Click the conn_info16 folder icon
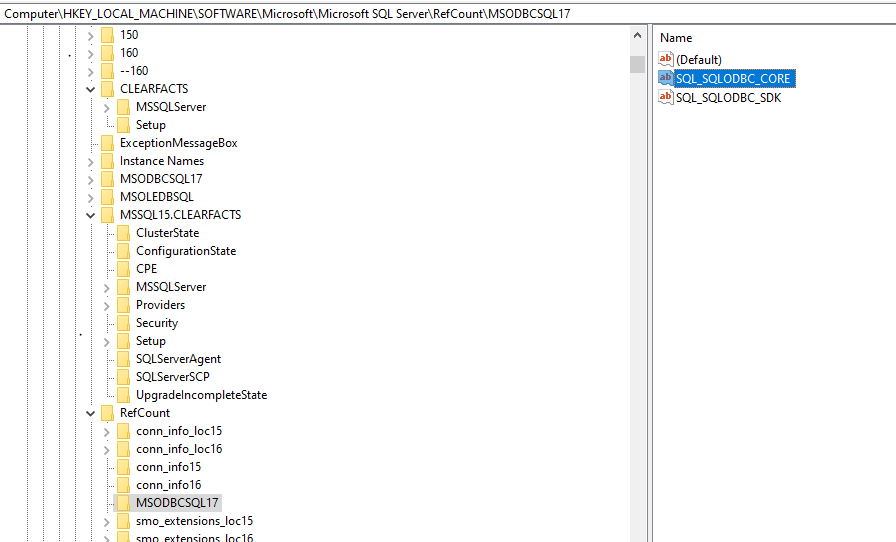The image size is (896, 542). point(123,485)
